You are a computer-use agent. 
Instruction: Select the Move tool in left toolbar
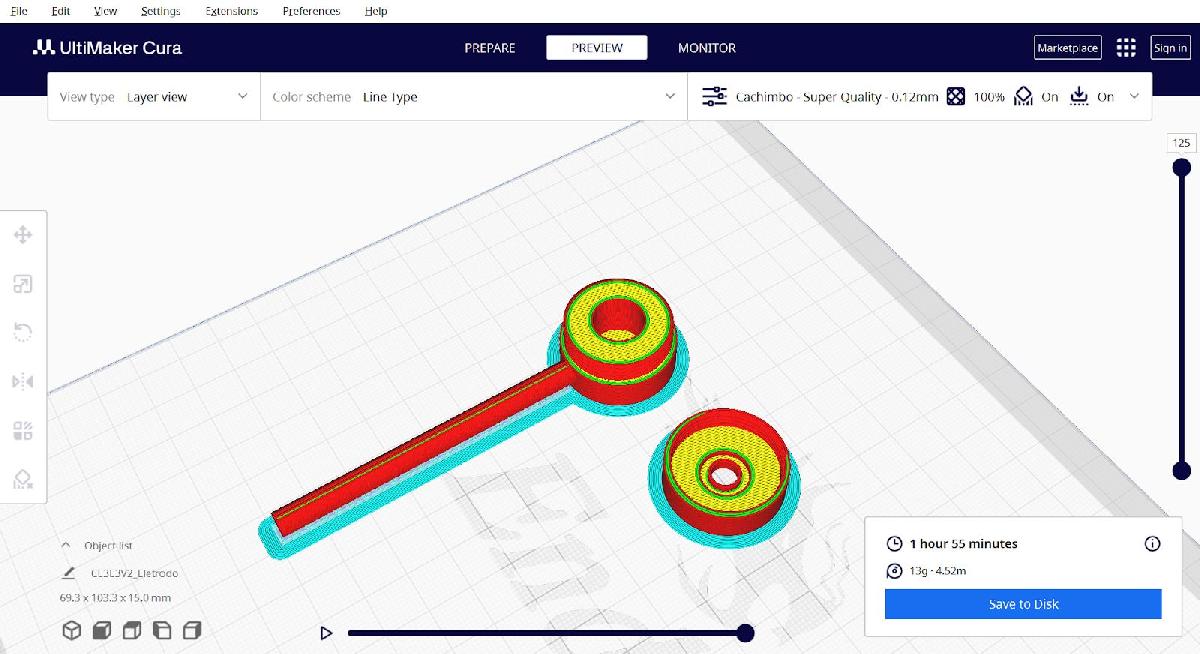point(23,235)
